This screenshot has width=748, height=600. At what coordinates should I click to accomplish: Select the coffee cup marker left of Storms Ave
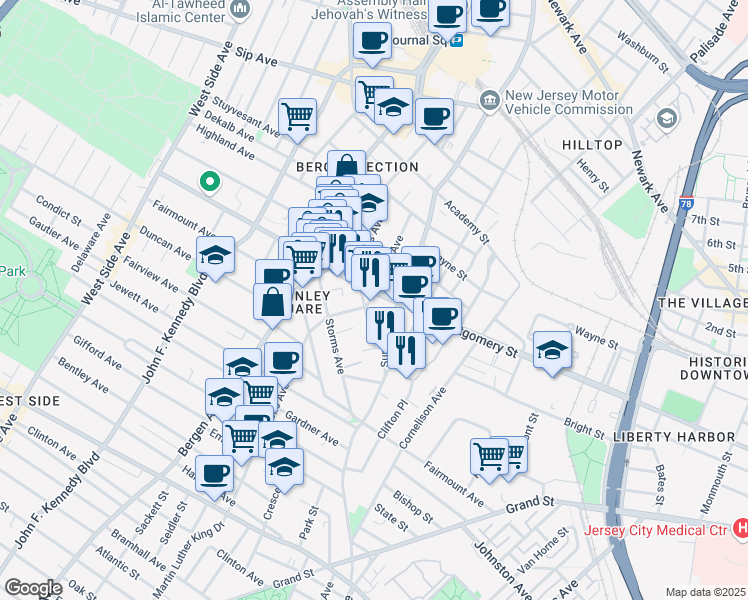point(283,363)
